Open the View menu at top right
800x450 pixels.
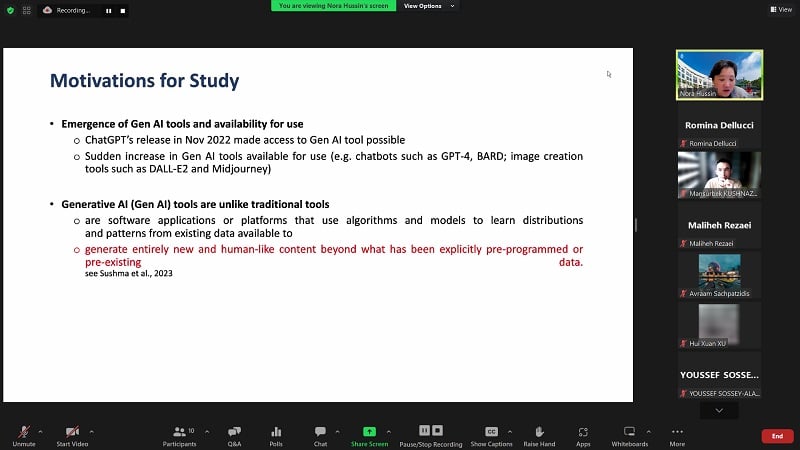point(780,9)
